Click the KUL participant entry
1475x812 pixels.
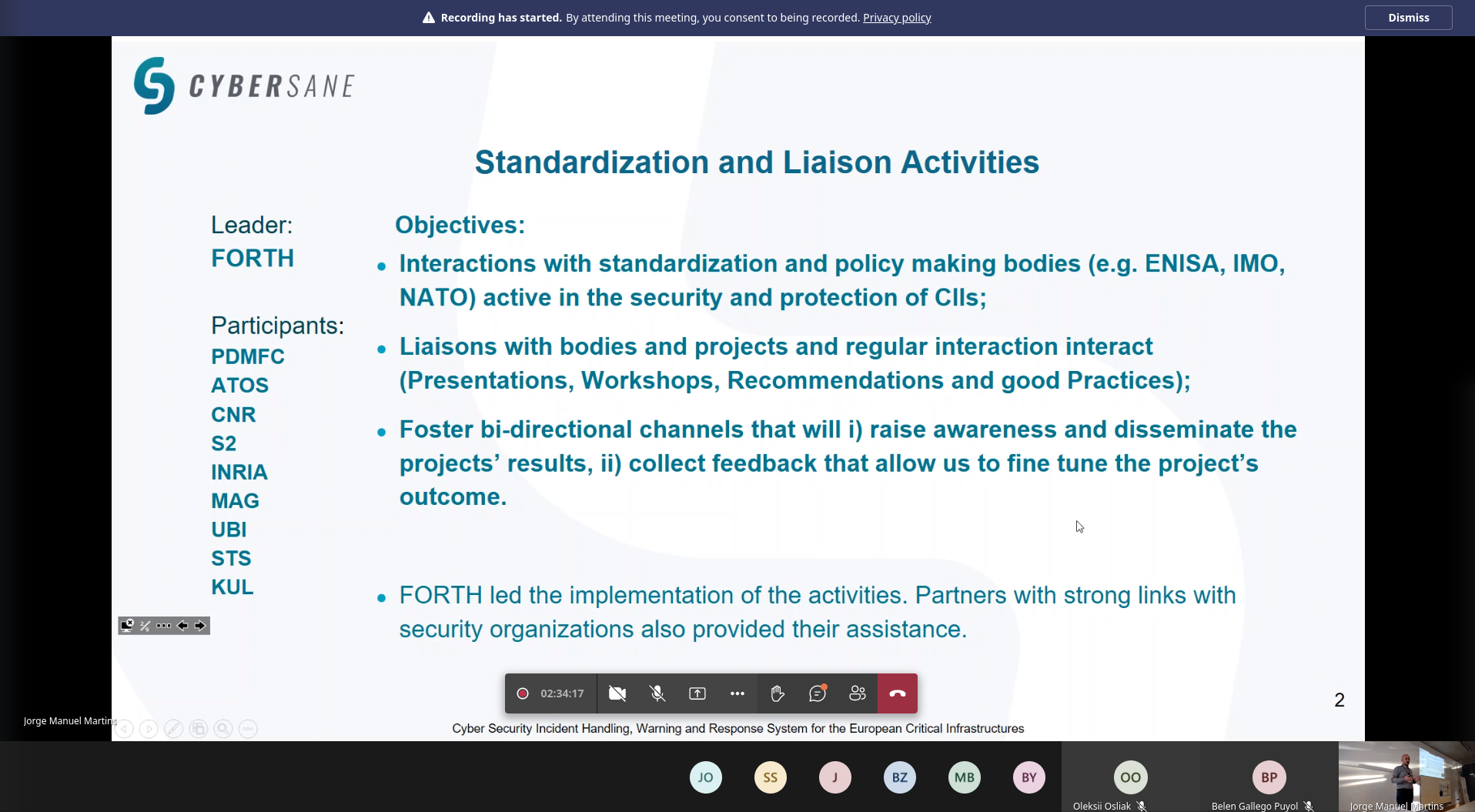[x=232, y=587]
